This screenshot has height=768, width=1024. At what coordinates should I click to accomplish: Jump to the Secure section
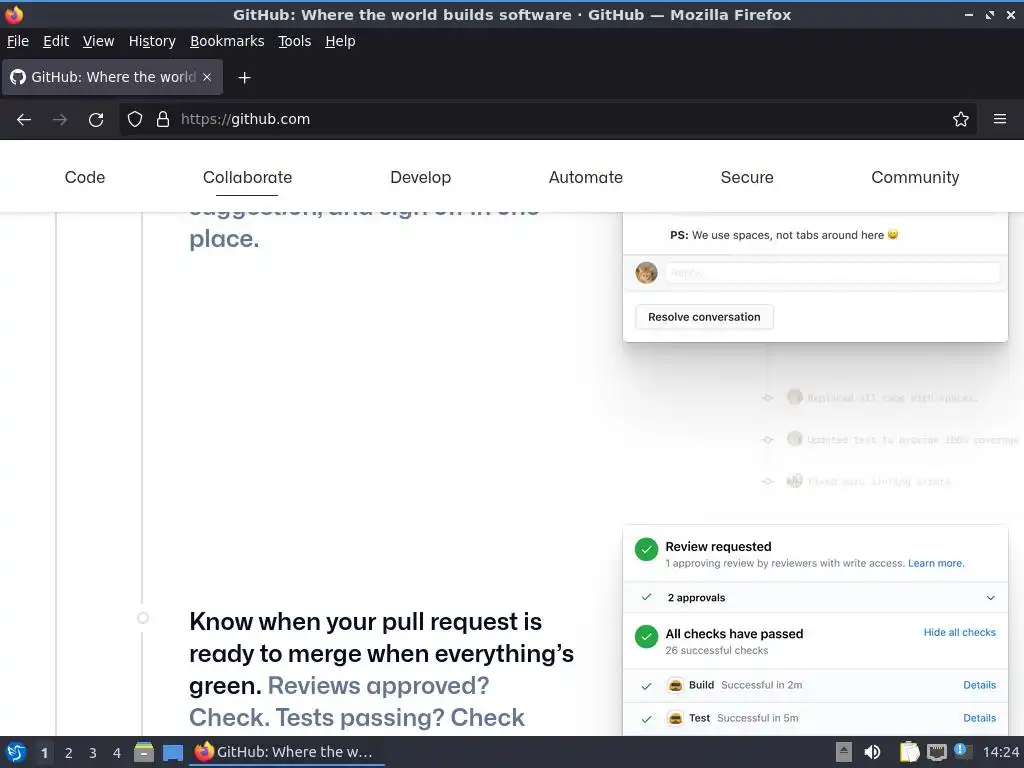point(747,177)
